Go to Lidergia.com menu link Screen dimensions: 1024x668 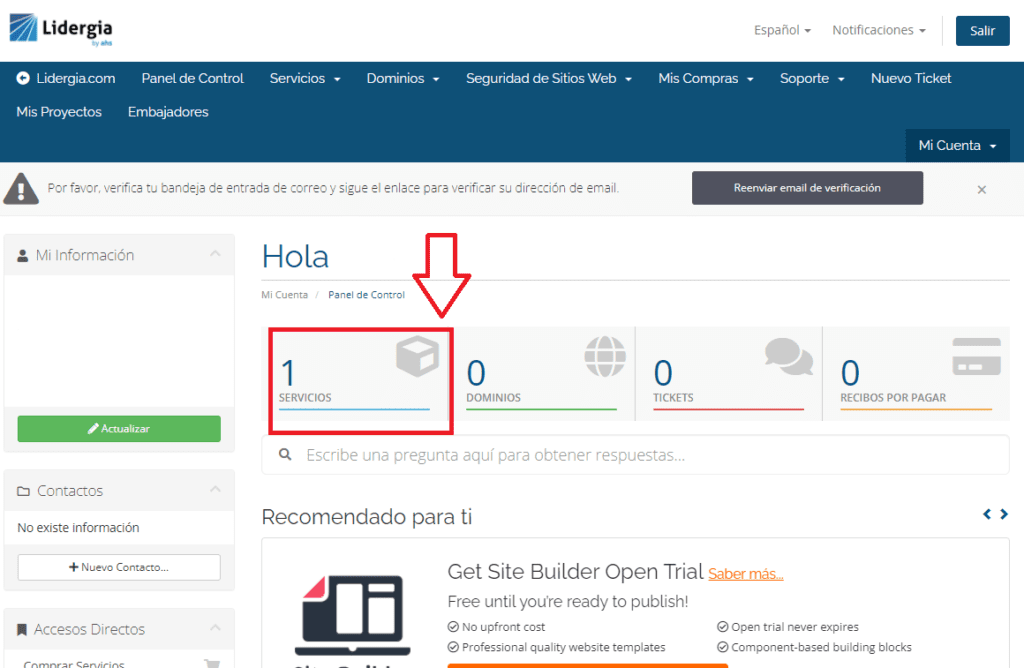coord(76,78)
